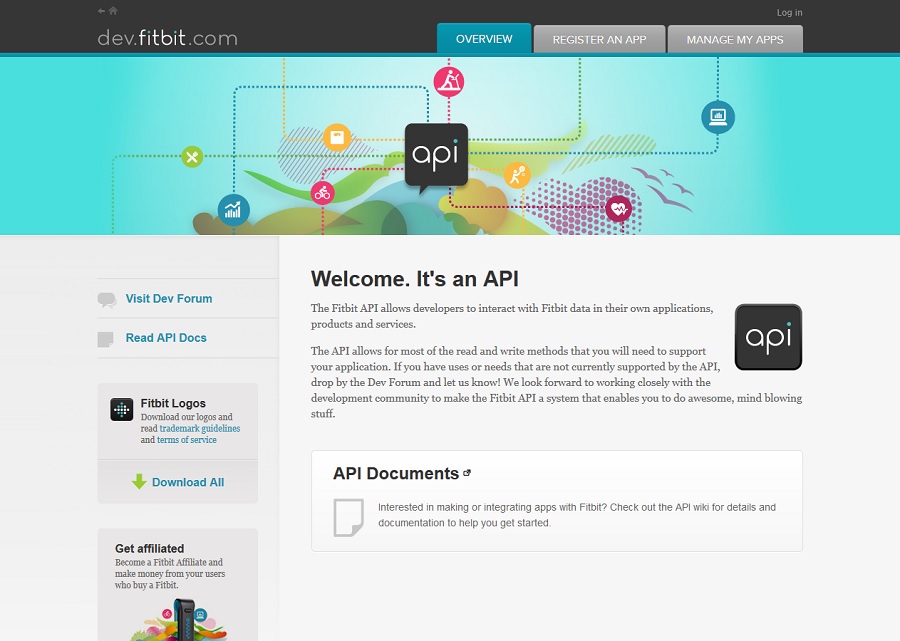The width and height of the screenshot is (900, 641).
Task: Click the dev.fitbit.com site logo
Action: (x=167, y=39)
